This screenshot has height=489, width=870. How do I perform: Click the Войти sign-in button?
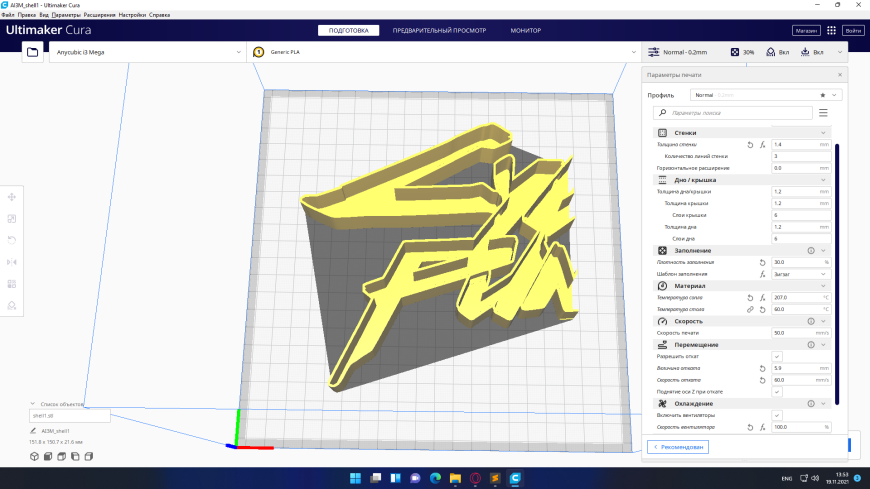click(853, 31)
